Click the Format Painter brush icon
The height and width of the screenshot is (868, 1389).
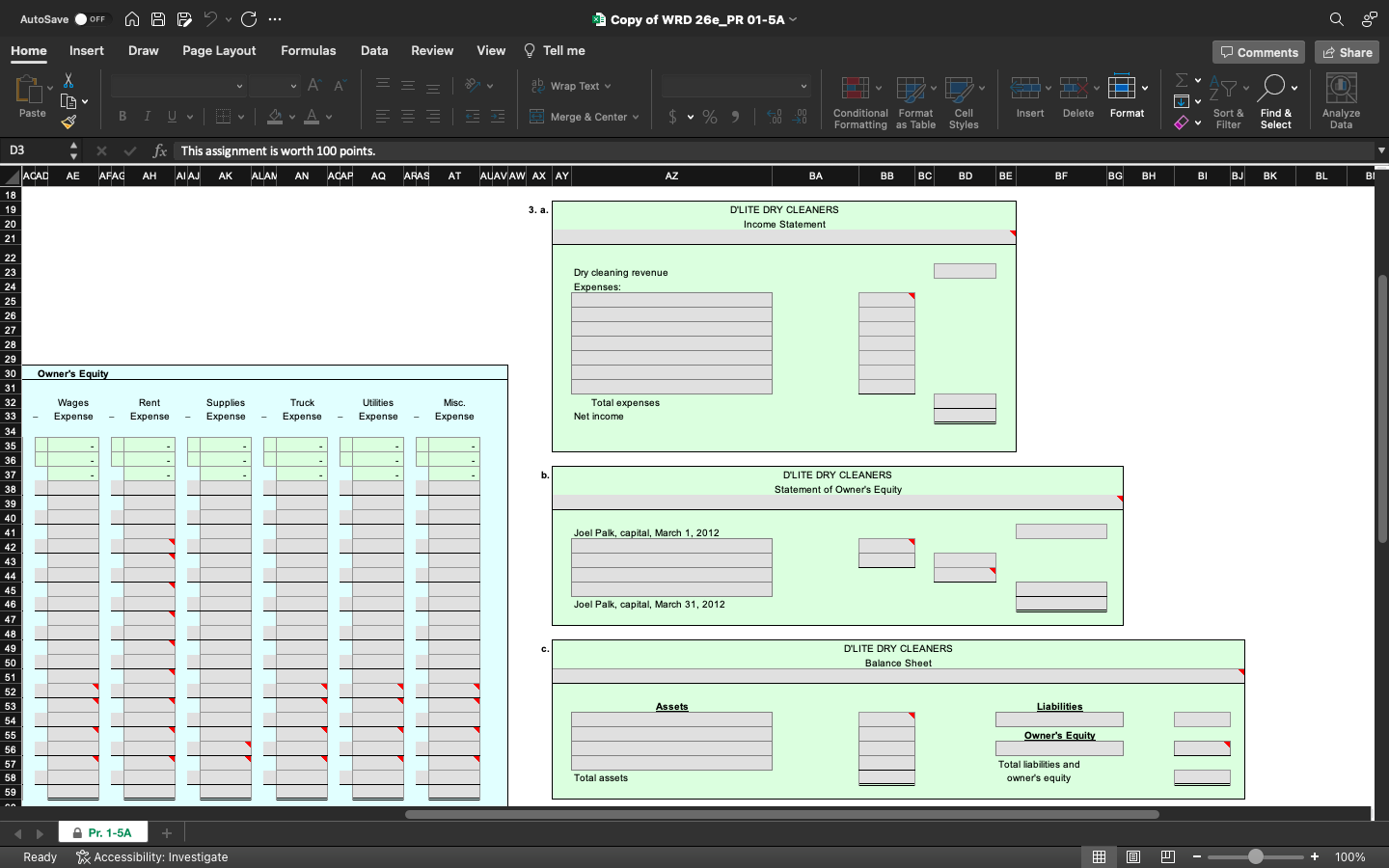pyautogui.click(x=68, y=122)
